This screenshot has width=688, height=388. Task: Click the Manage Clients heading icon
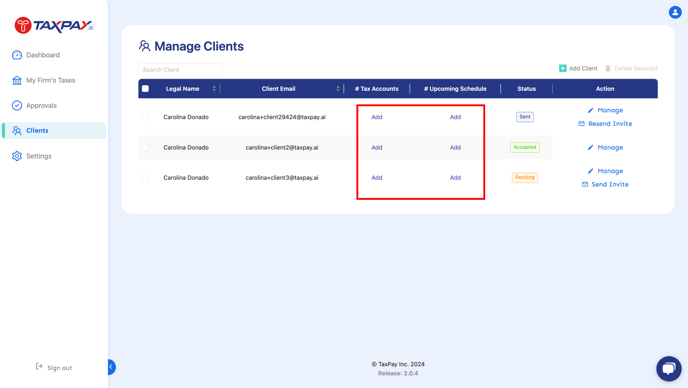click(x=144, y=46)
